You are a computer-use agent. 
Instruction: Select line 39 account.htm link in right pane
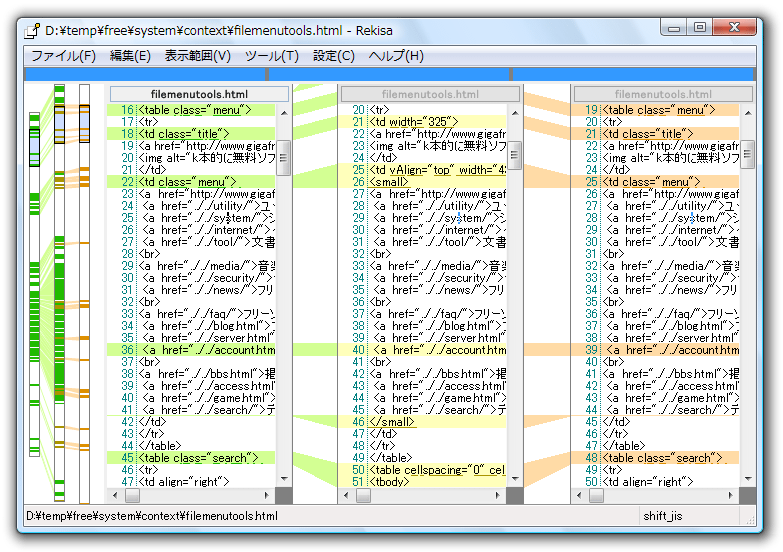pyautogui.click(x=655, y=350)
